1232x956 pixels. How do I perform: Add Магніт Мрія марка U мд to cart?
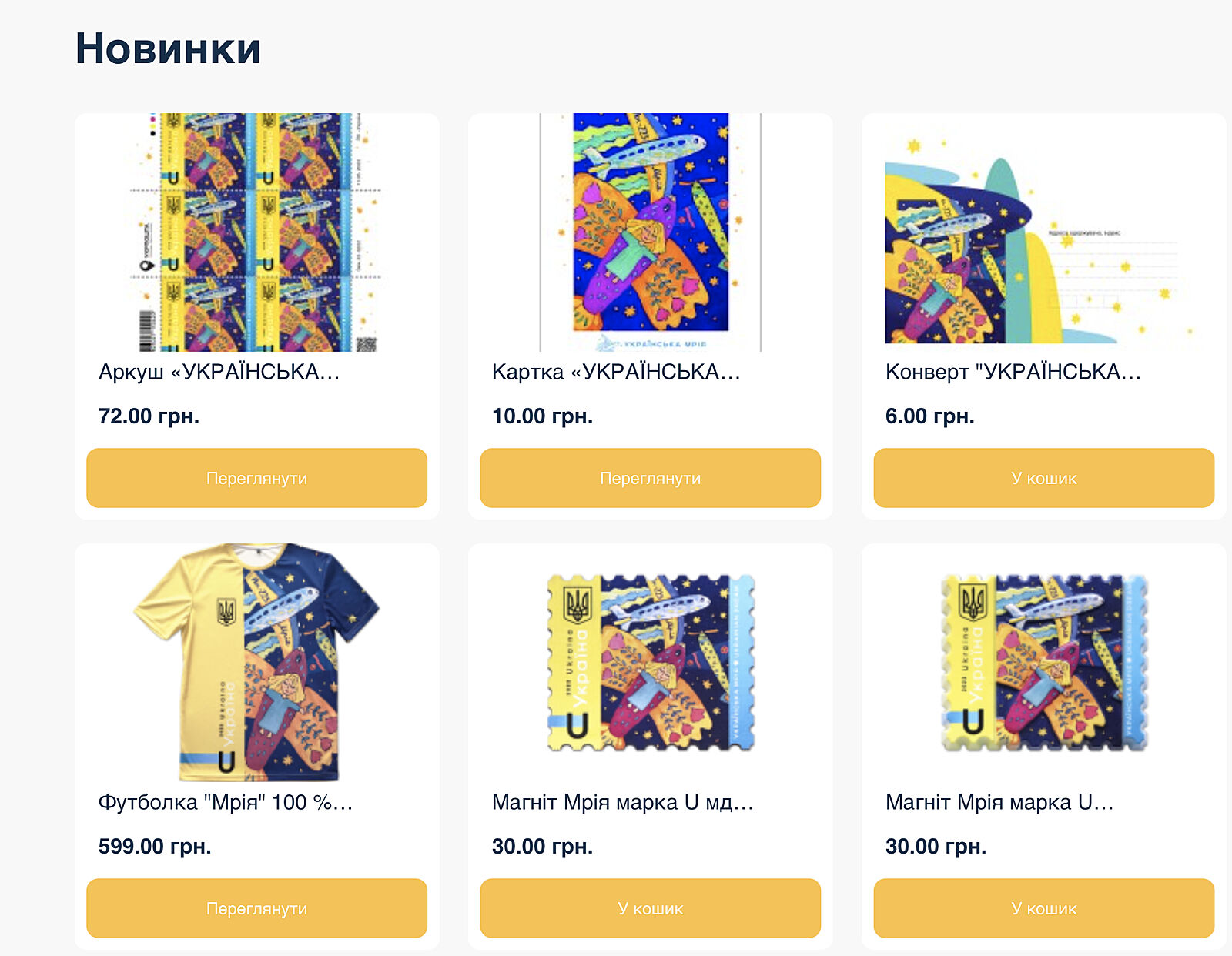tap(650, 908)
